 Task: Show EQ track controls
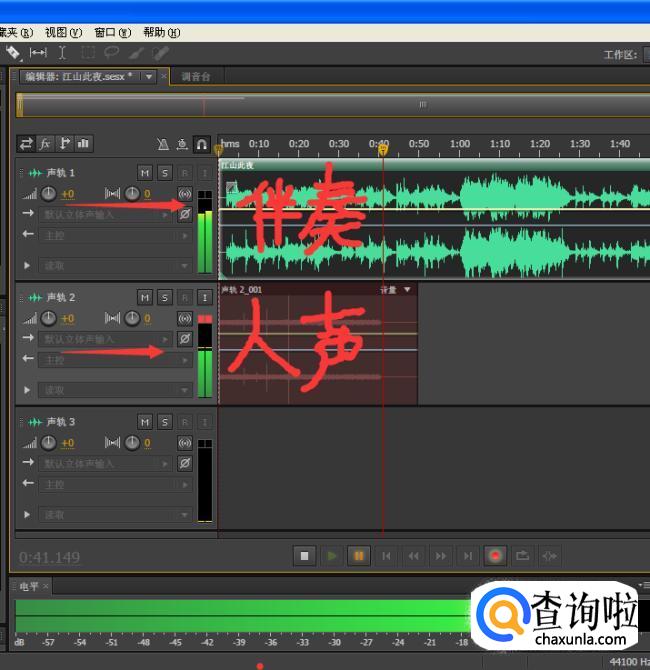[84, 143]
